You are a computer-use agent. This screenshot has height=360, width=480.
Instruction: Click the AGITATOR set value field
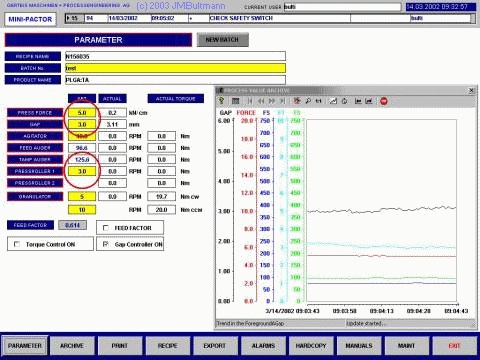(x=82, y=136)
